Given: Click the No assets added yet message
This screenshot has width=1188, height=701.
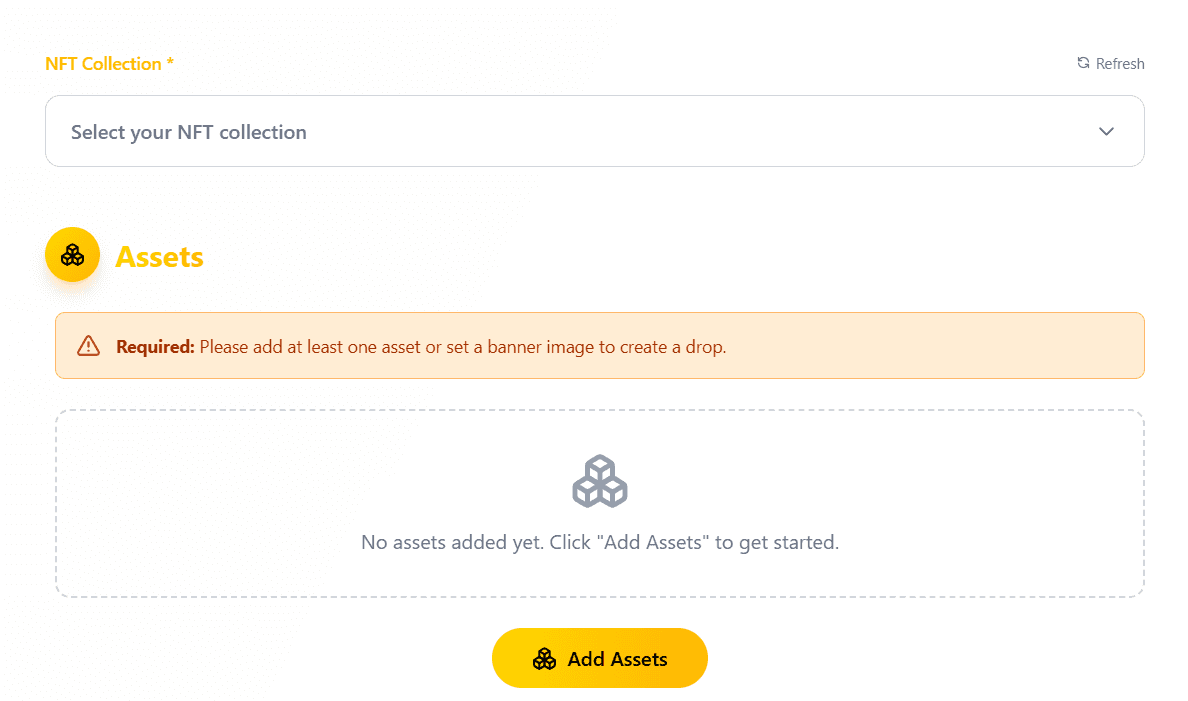Looking at the screenshot, I should click(599, 542).
